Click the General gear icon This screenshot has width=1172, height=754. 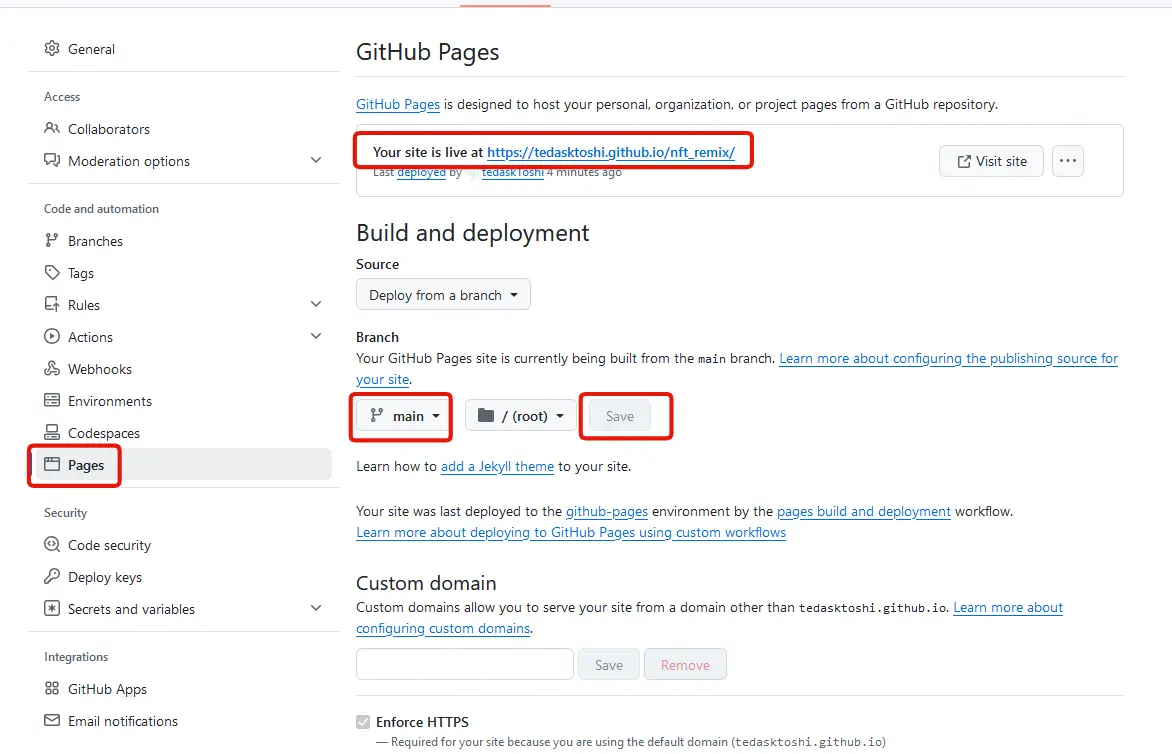point(52,49)
